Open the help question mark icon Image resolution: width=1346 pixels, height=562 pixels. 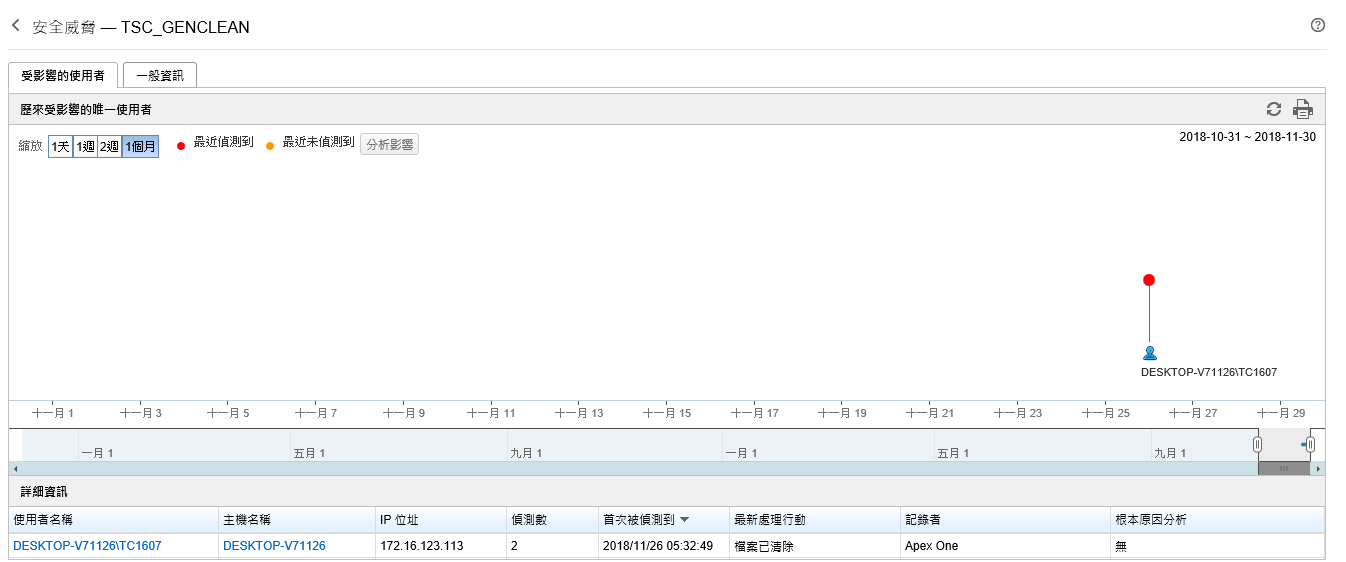pyautogui.click(x=1317, y=26)
